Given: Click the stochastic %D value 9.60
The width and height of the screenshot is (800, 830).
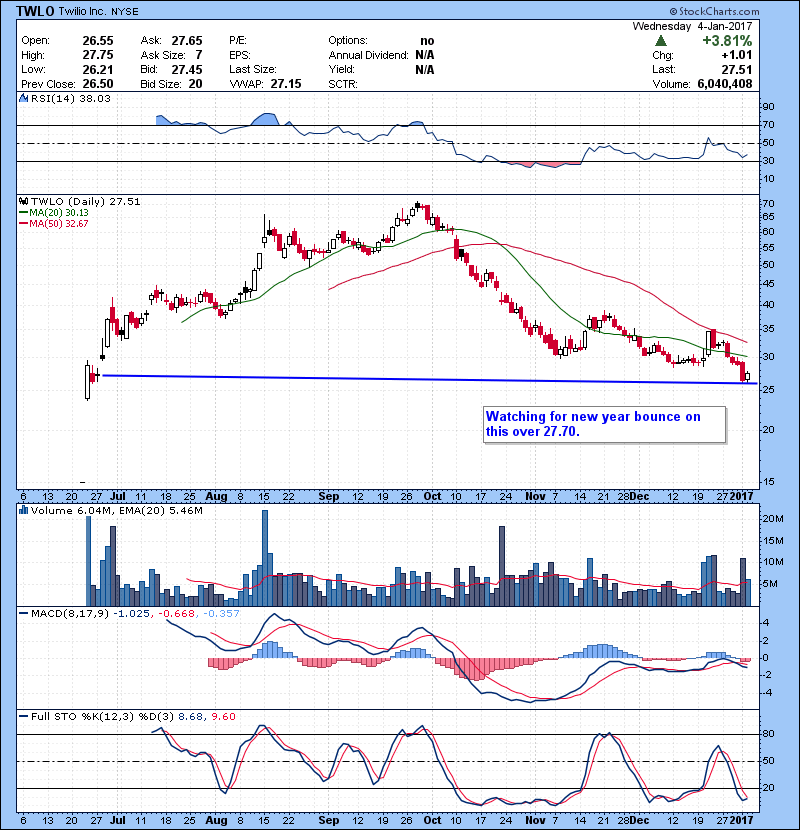Looking at the screenshot, I should [223, 716].
